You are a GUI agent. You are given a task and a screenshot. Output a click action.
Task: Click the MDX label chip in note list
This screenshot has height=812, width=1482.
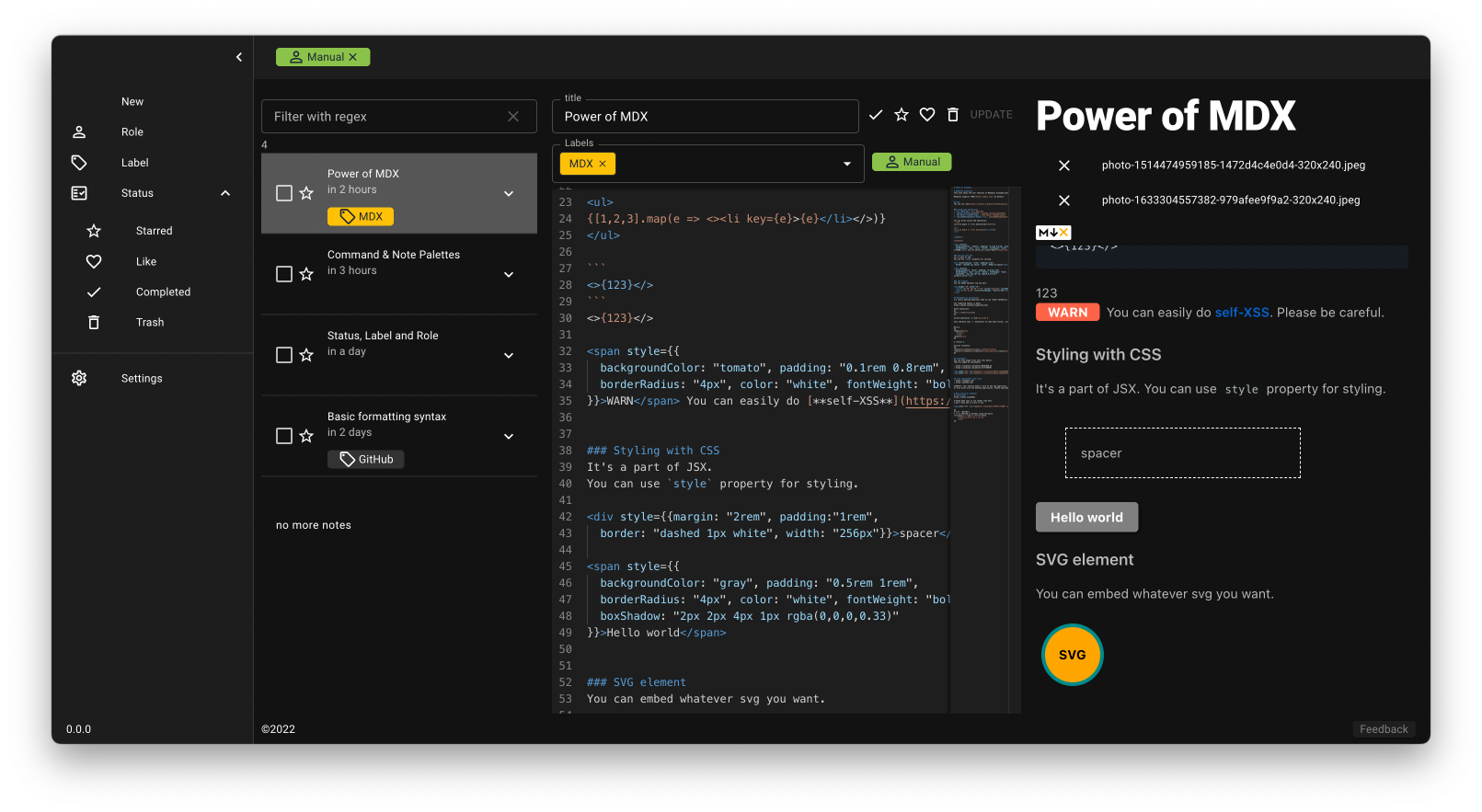click(x=361, y=216)
